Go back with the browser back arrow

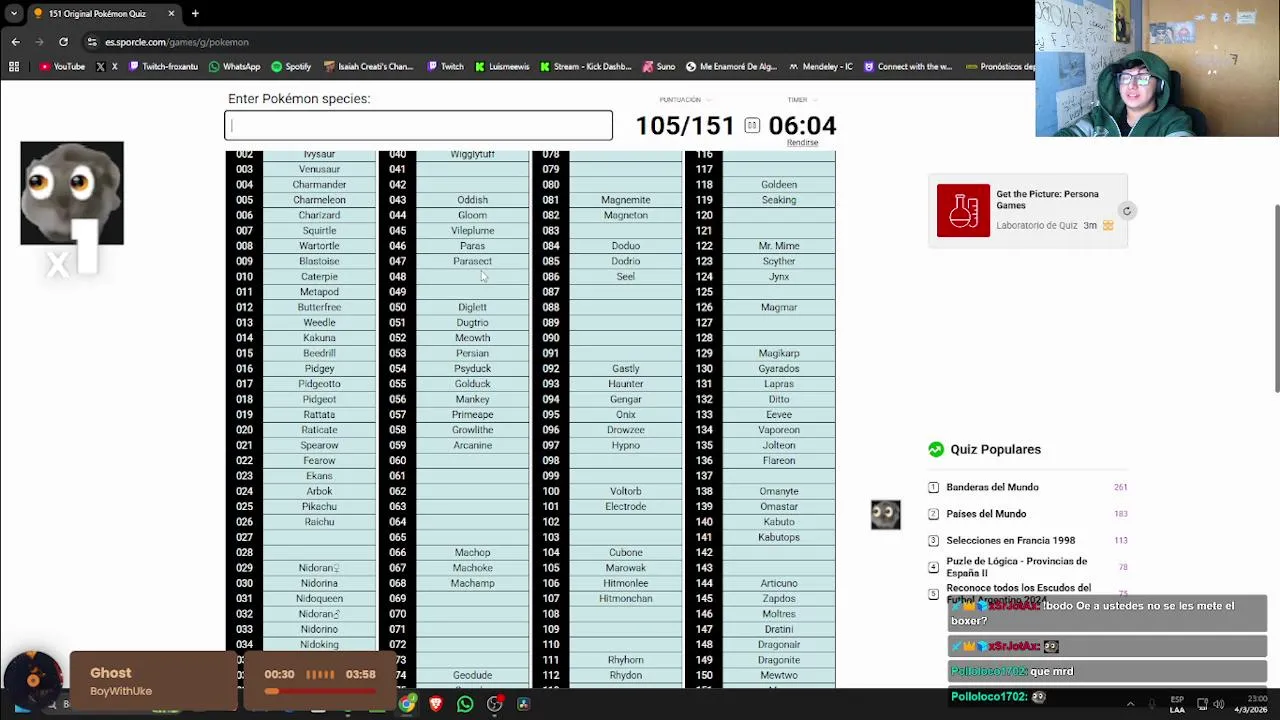[15, 42]
